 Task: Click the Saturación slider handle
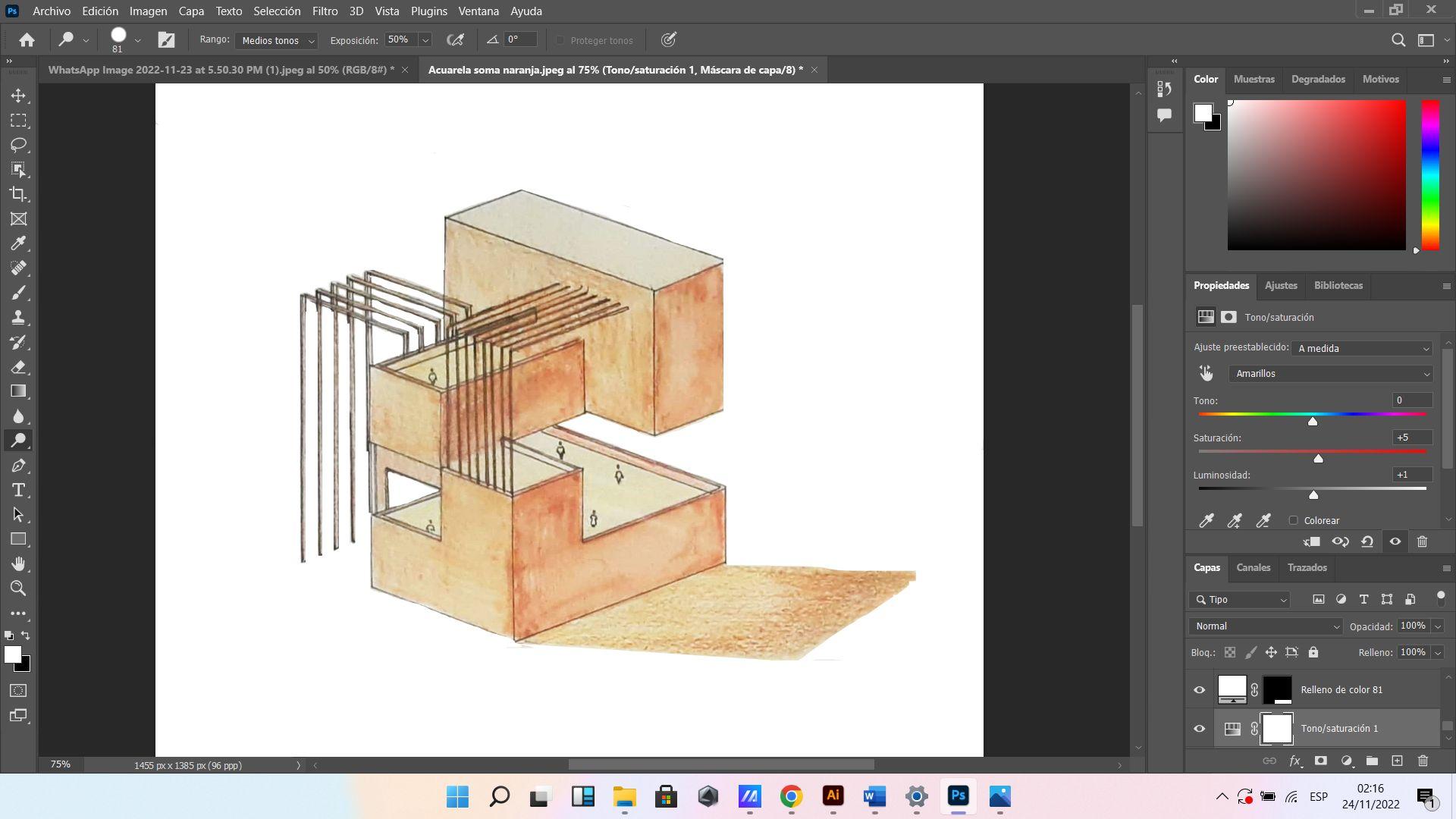[1318, 458]
